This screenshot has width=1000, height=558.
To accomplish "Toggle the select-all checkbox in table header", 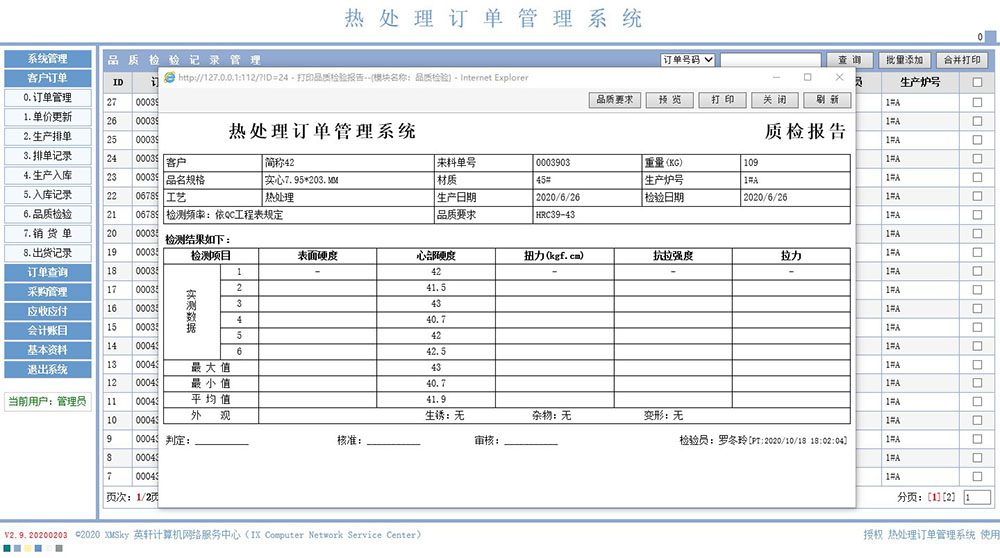I will (977, 82).
